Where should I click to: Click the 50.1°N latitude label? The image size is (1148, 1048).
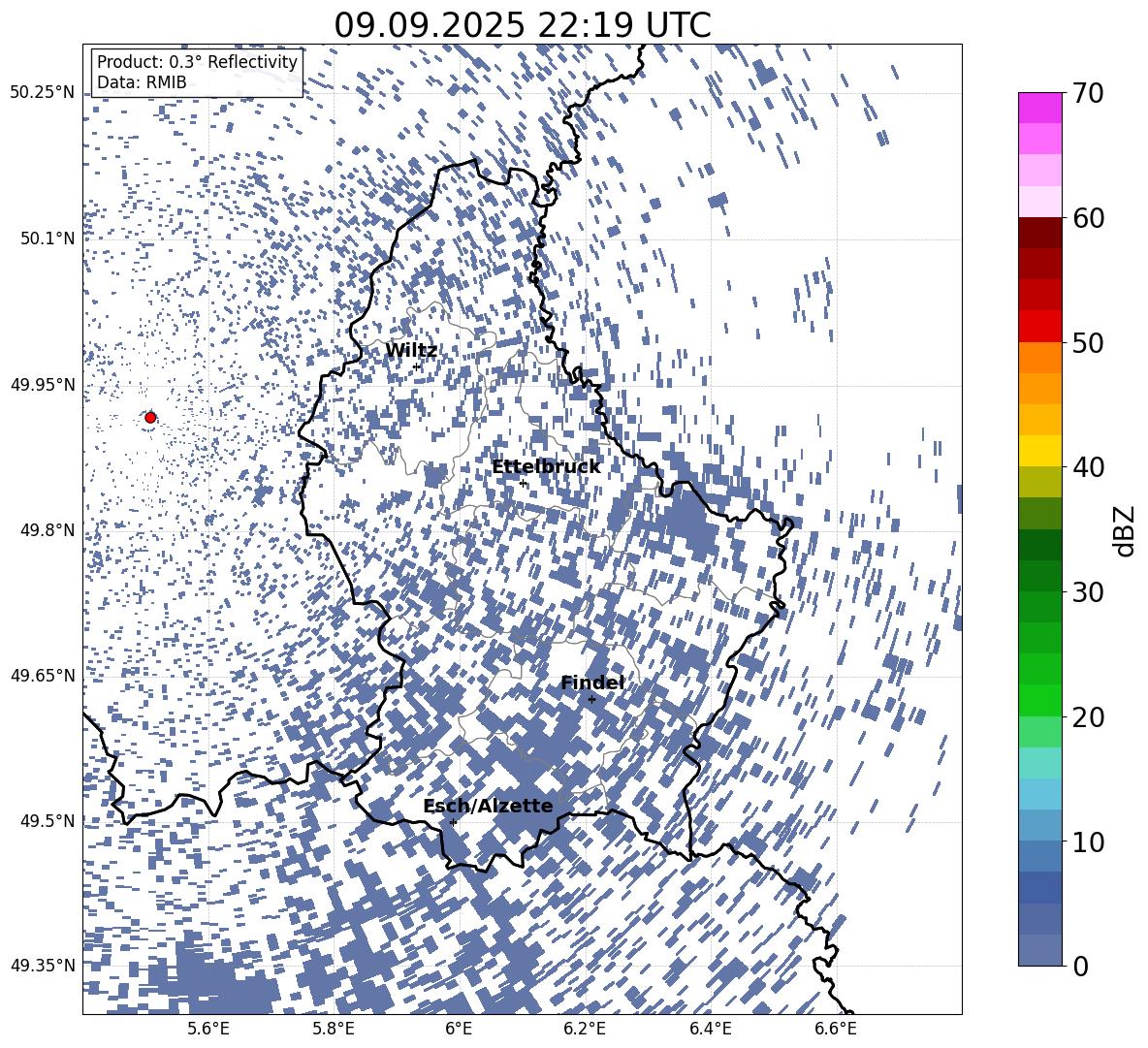[x=47, y=238]
